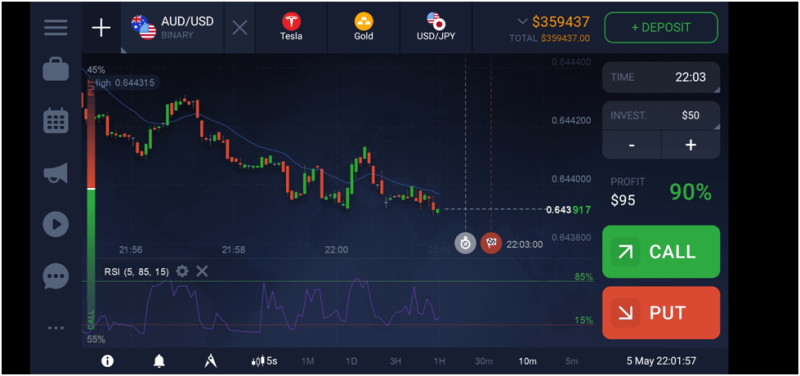800x376 pixels.
Task: Open the portfolio briefcase icon
Action: 56,69
